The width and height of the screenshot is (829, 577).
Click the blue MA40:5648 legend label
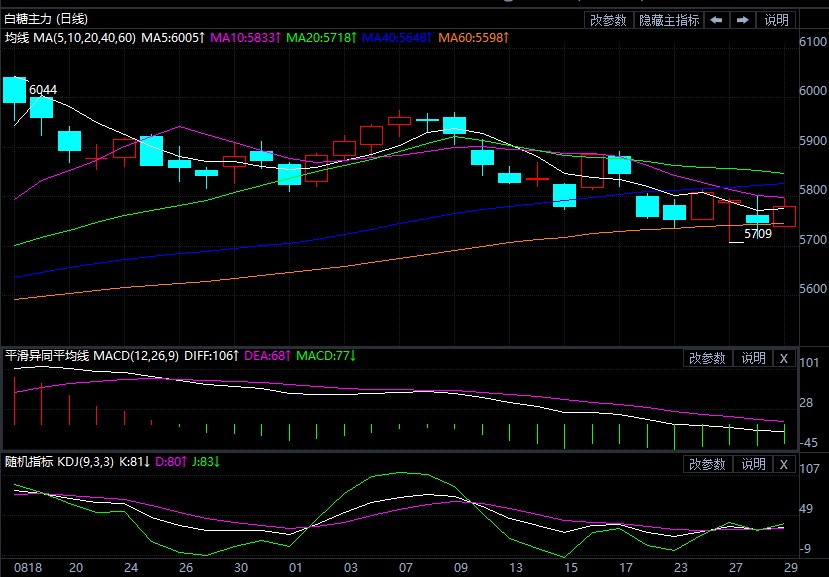pyautogui.click(x=397, y=38)
